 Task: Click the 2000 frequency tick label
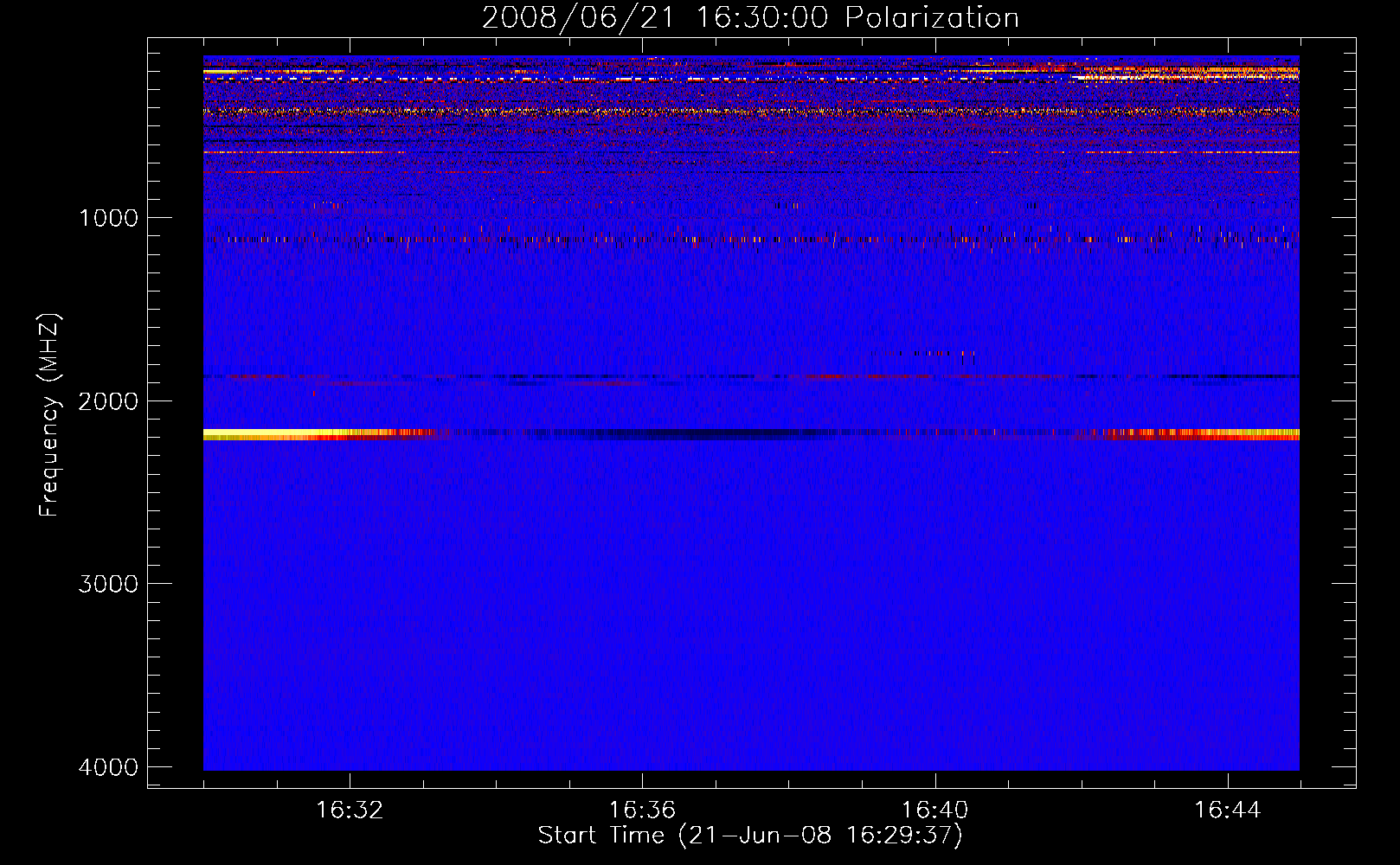(x=109, y=400)
